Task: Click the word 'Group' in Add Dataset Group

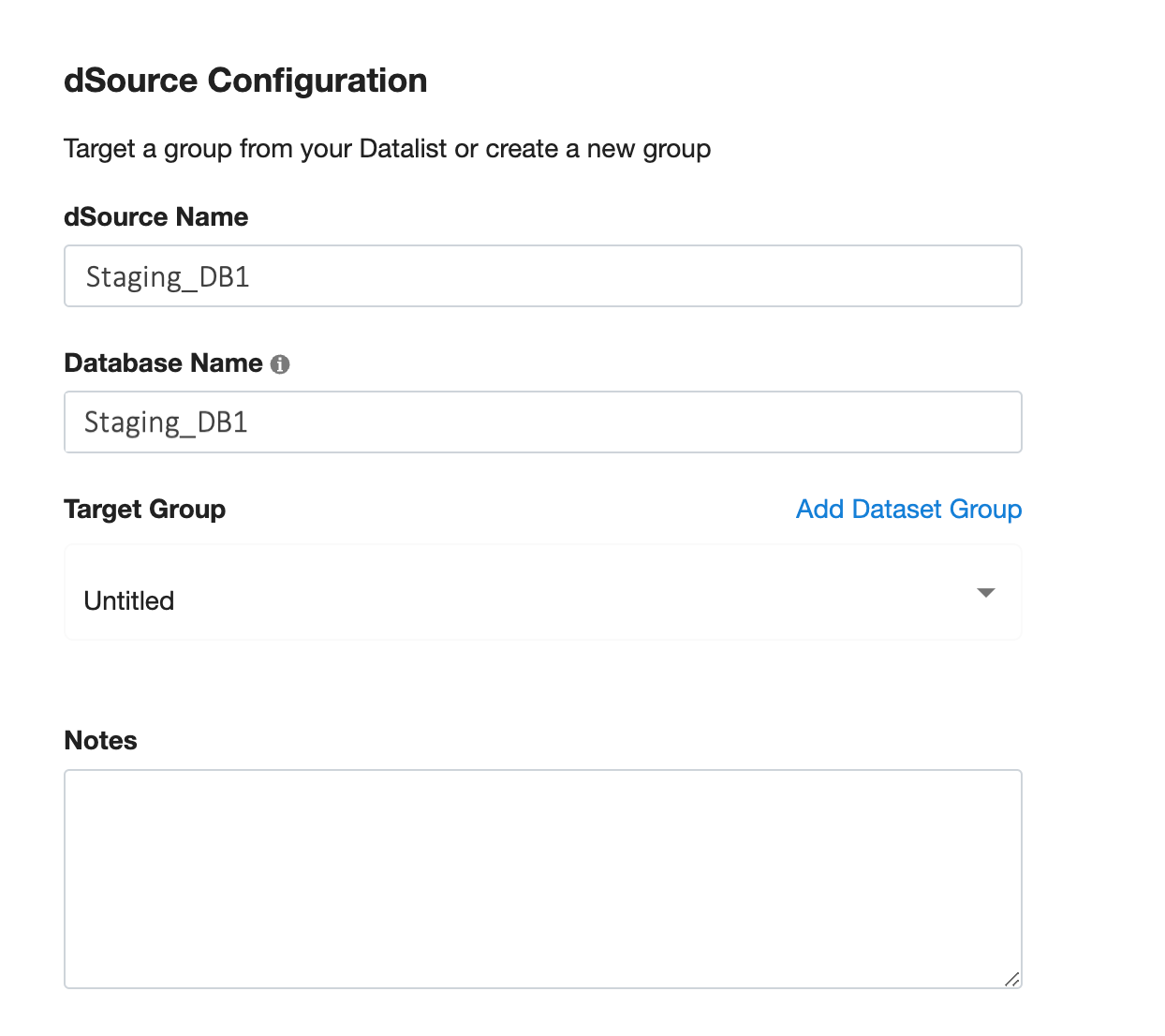Action: [985, 509]
